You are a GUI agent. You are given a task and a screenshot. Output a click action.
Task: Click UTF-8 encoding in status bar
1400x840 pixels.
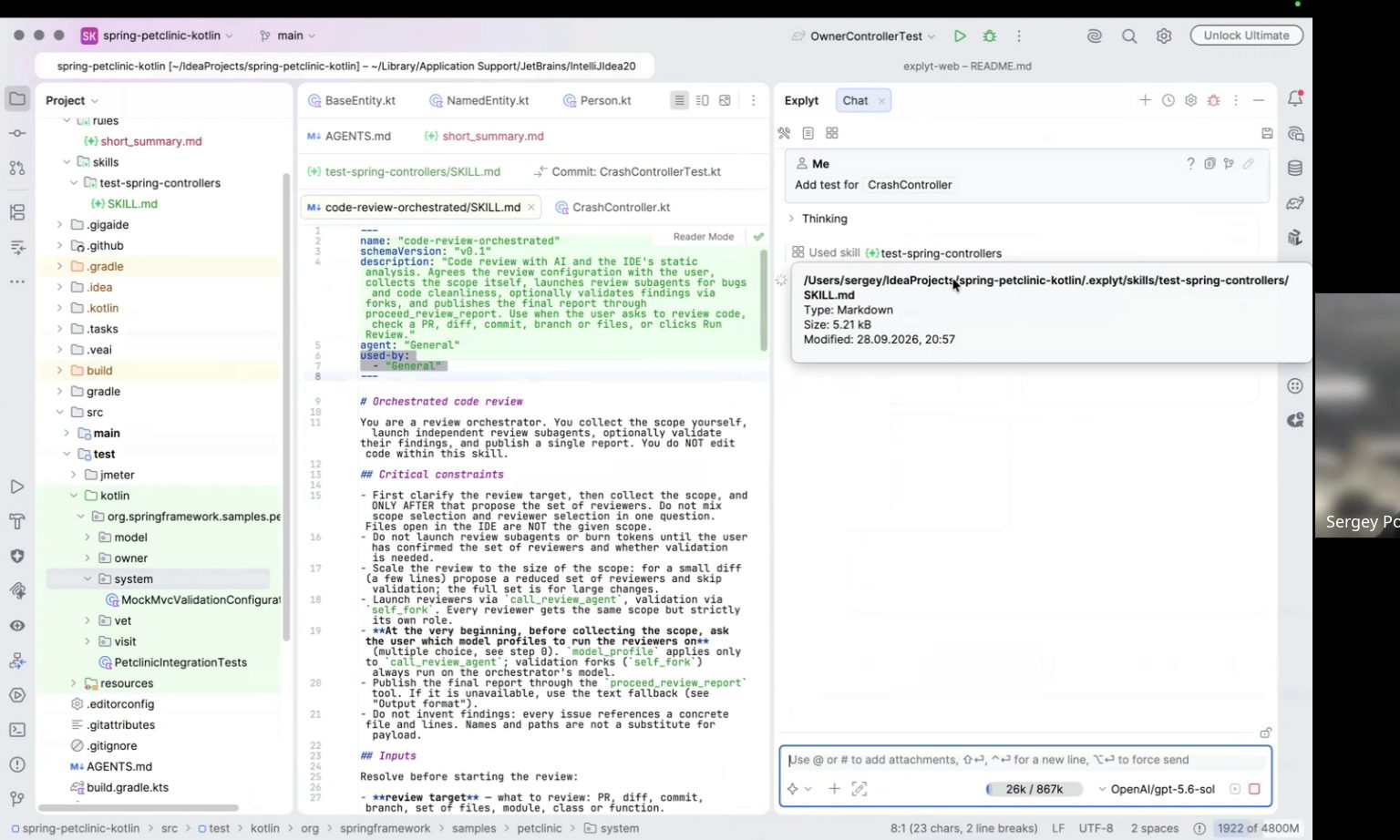coord(1096,828)
